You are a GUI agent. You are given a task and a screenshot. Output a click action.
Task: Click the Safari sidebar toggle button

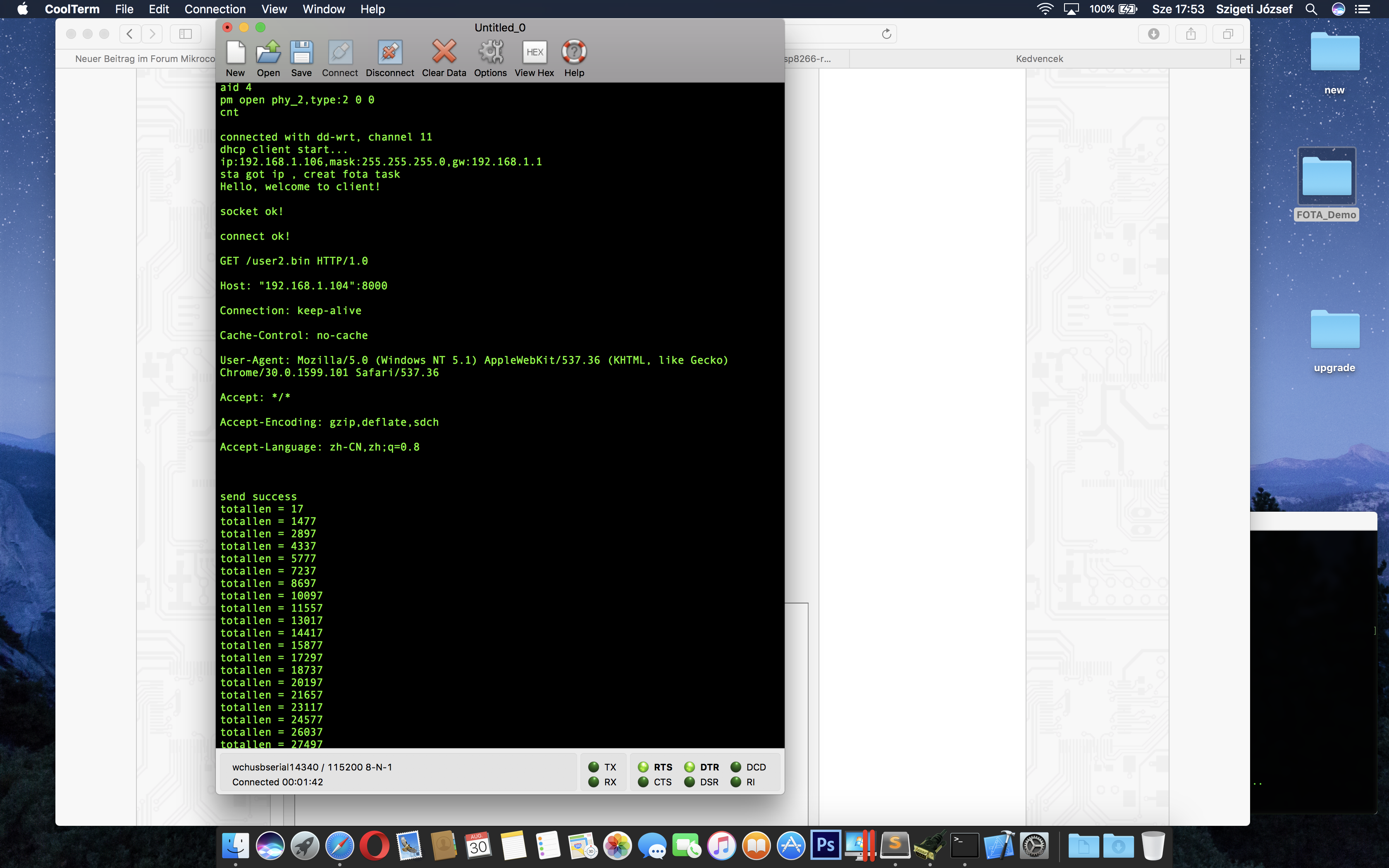point(185,34)
